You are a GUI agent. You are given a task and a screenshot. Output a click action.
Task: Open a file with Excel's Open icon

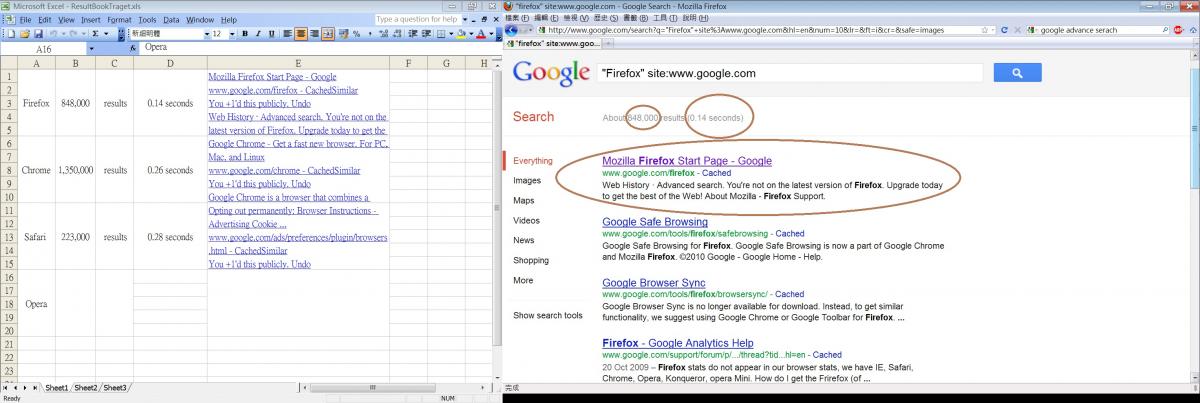click(25, 34)
